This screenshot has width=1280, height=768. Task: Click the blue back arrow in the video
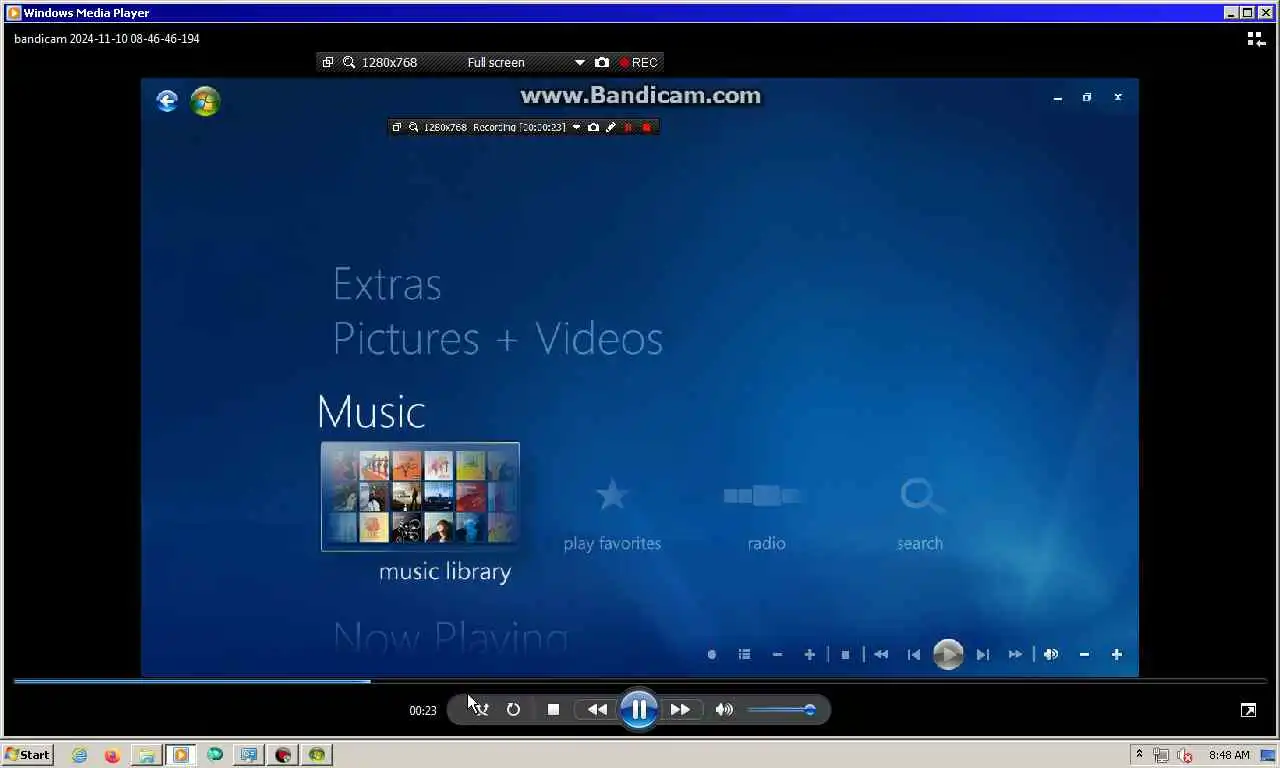pos(167,100)
